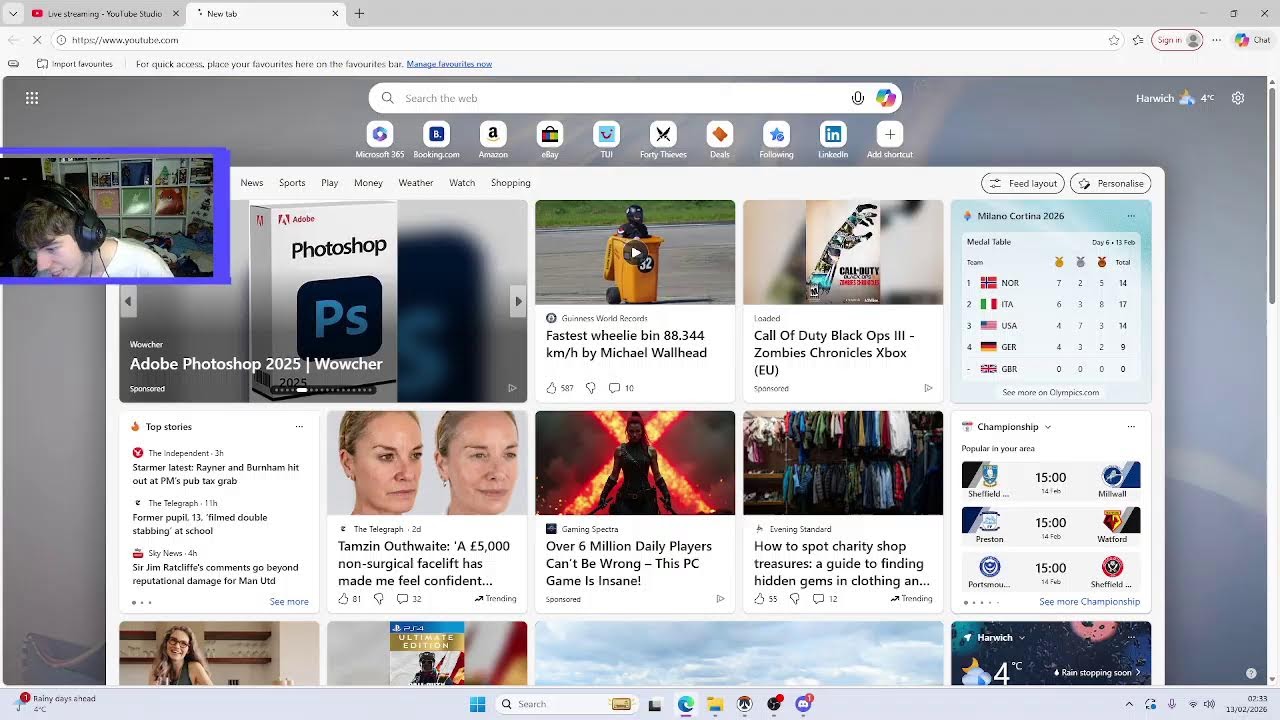Screen dimensions: 1280x720
Task: Click the Sign in button
Action: 1177,40
